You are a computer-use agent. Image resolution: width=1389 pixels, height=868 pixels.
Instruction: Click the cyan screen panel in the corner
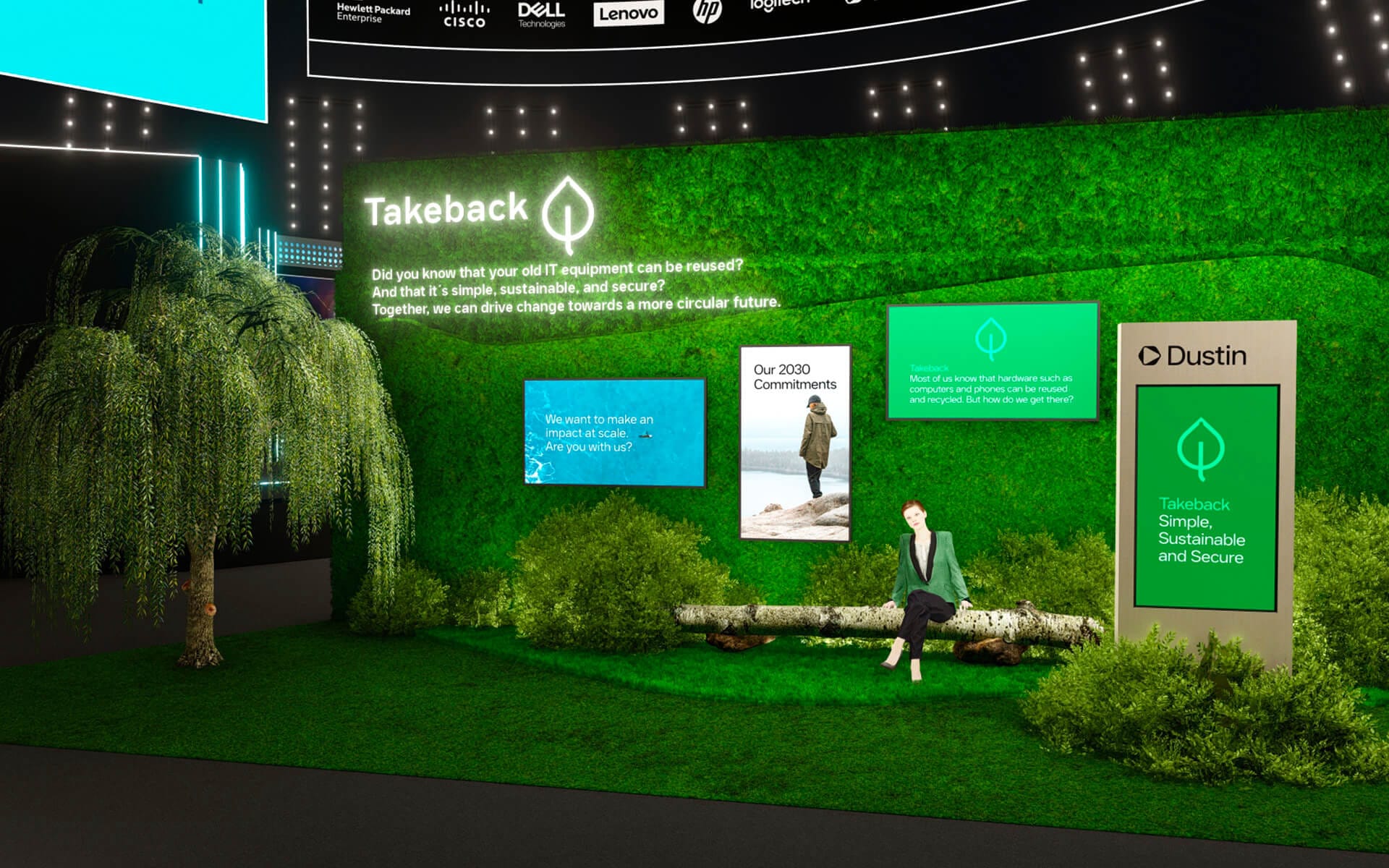click(x=134, y=56)
